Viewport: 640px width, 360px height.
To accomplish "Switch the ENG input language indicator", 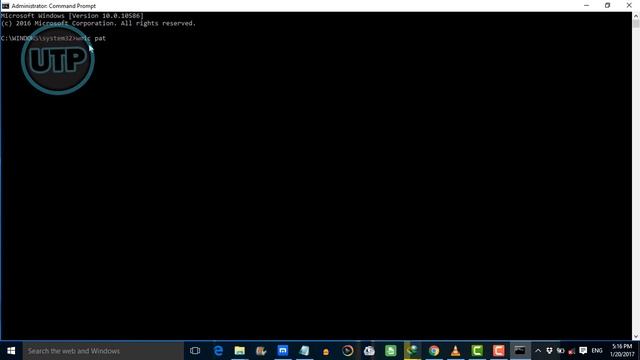I will tap(597, 351).
